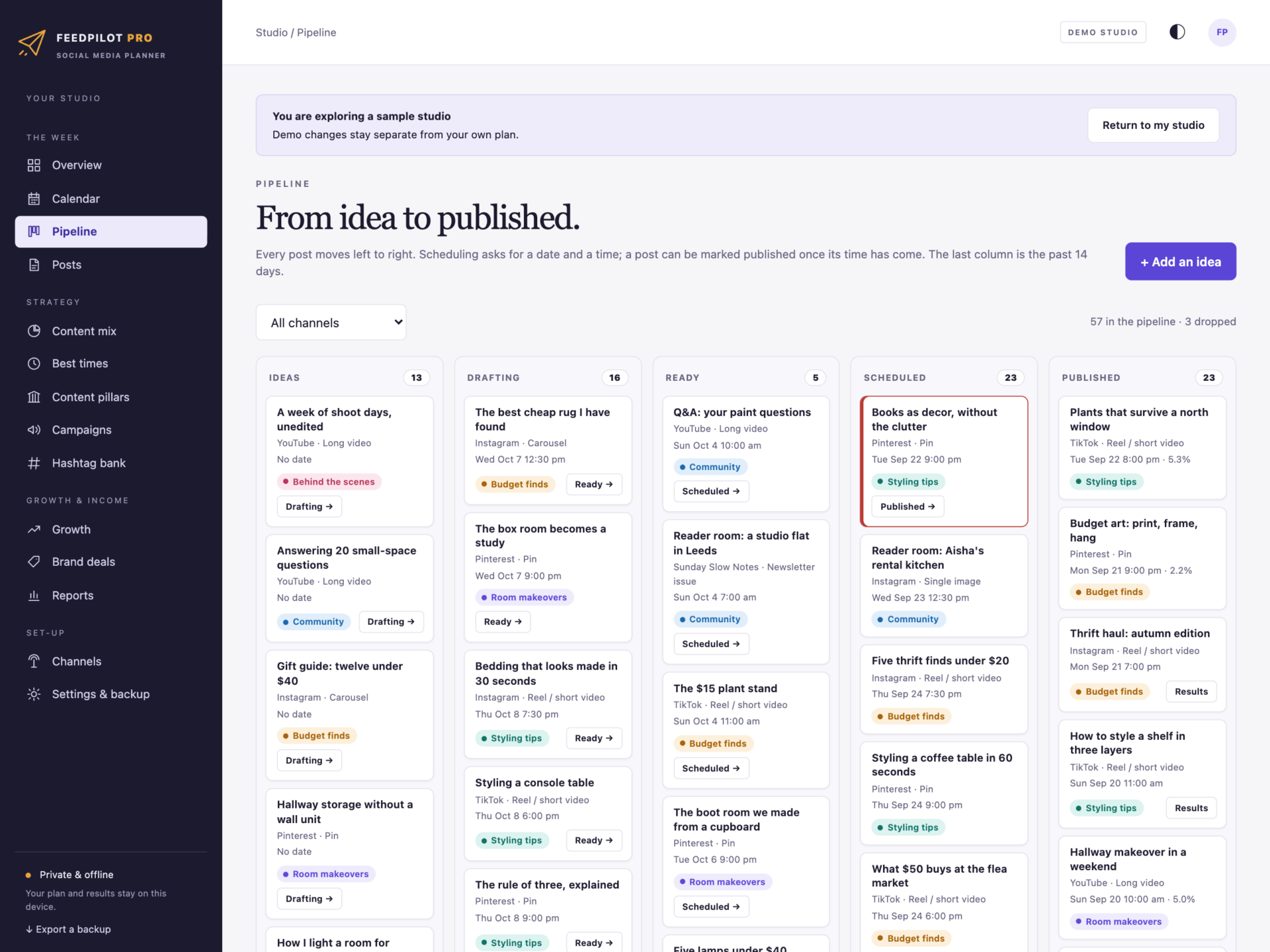Click the text '57 in the pipeline · 3 dropped'

click(1163, 321)
